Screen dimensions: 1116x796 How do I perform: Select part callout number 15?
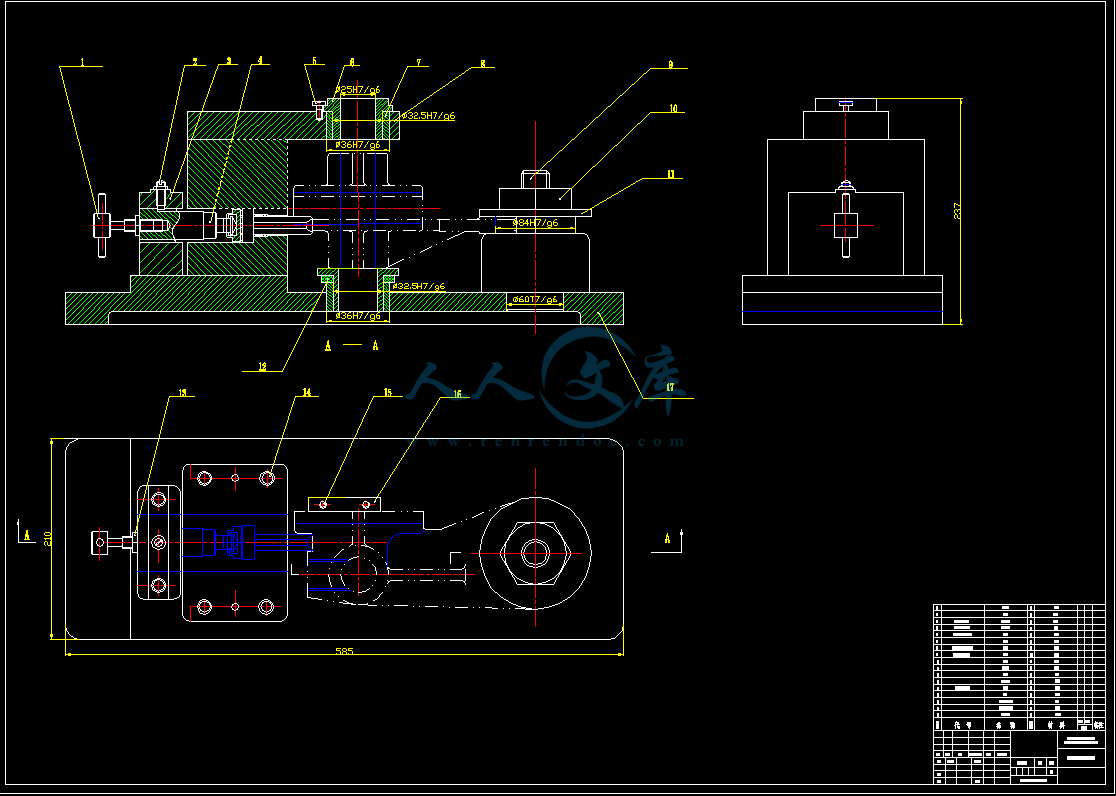[387, 392]
